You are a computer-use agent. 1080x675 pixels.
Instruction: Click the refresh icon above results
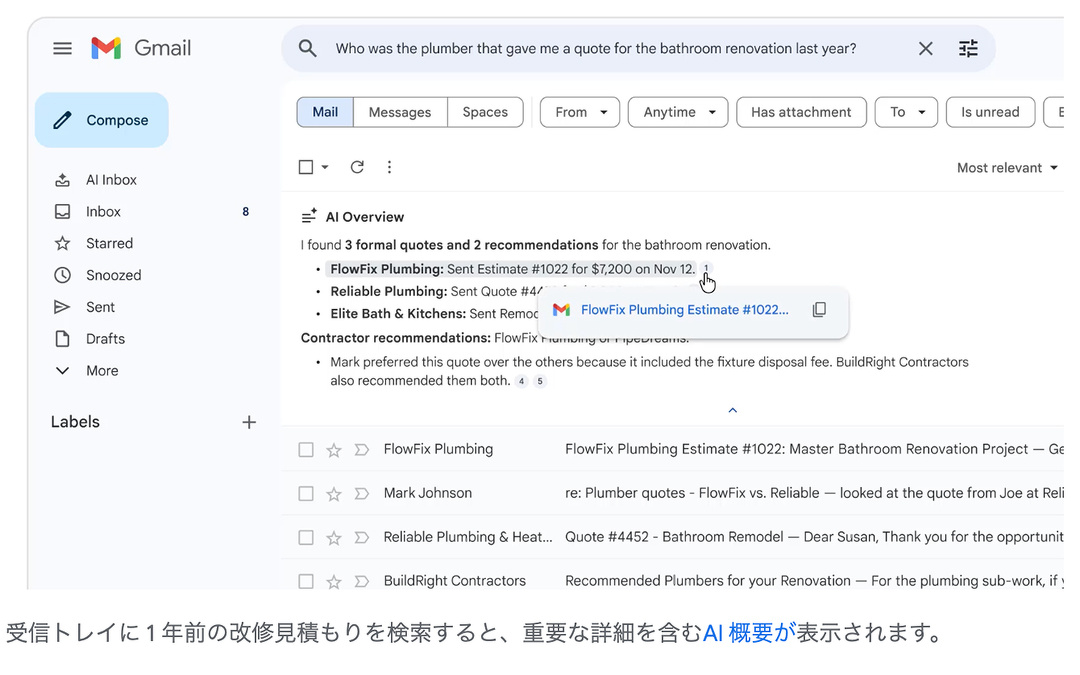tap(357, 167)
